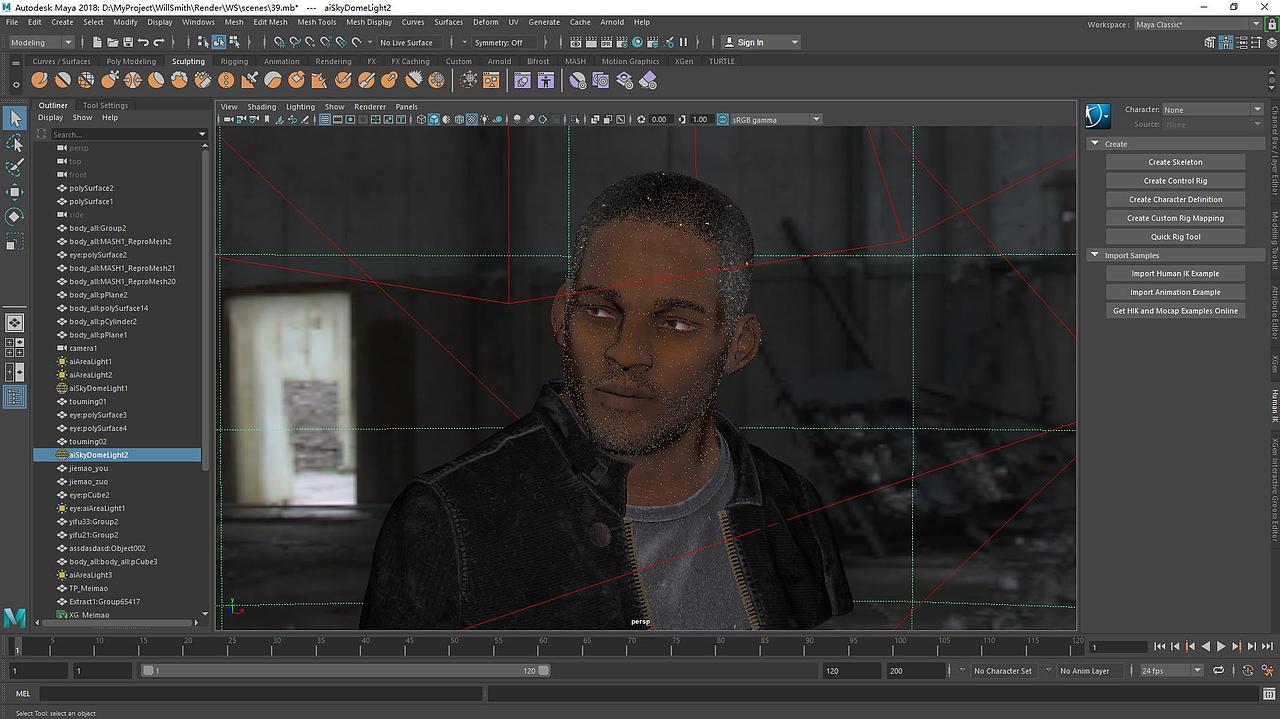Image resolution: width=1280 pixels, height=719 pixels.
Task: Open the Workspace Maya Classic dropdown
Action: point(1199,25)
